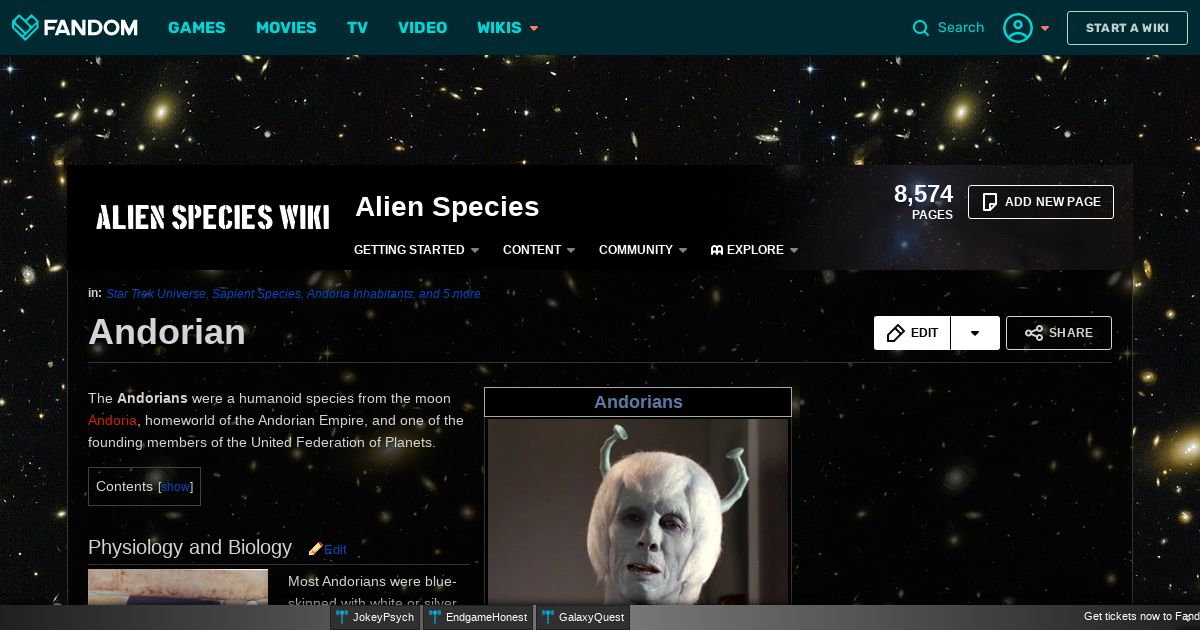Expand the Explore menu arrow
The image size is (1200, 630).
coord(794,250)
